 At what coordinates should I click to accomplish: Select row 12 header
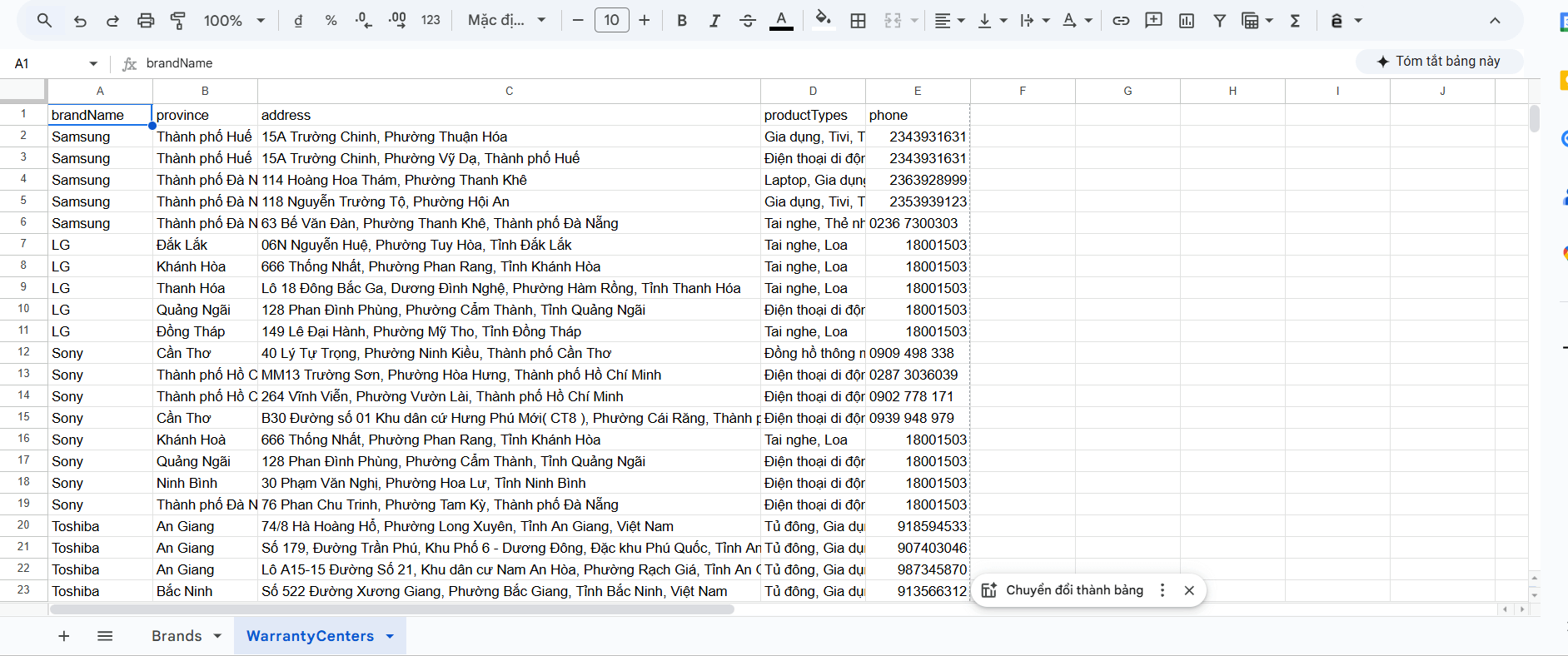[x=23, y=353]
